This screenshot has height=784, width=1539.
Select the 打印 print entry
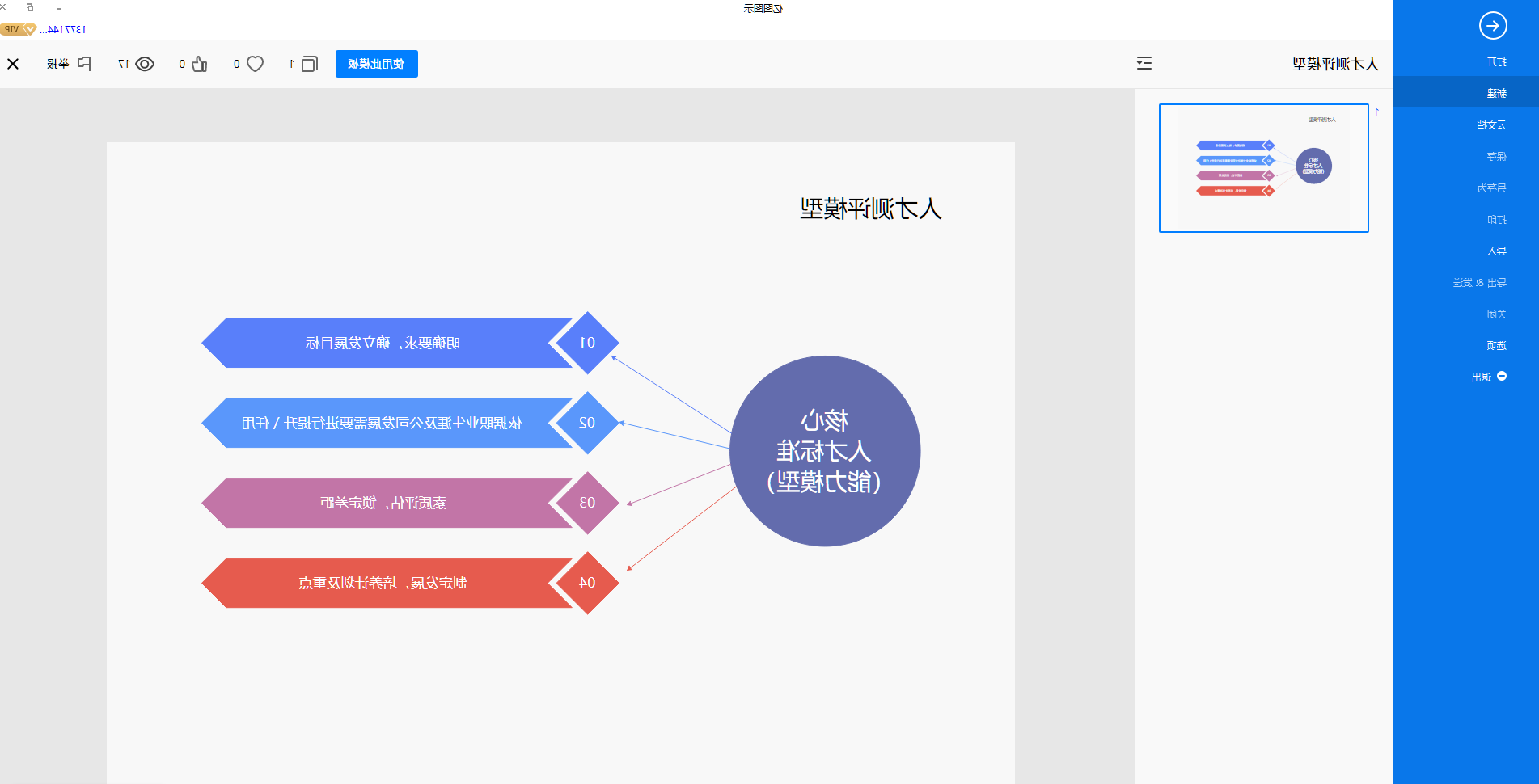pyautogui.click(x=1496, y=220)
